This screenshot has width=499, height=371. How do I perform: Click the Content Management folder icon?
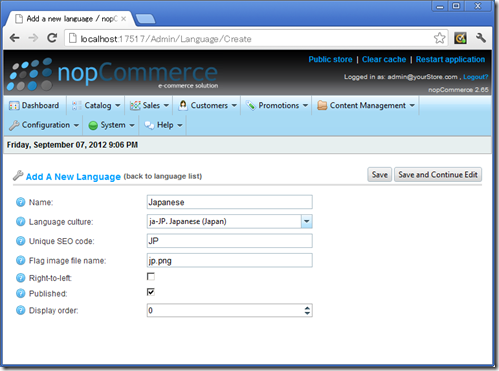click(x=322, y=105)
